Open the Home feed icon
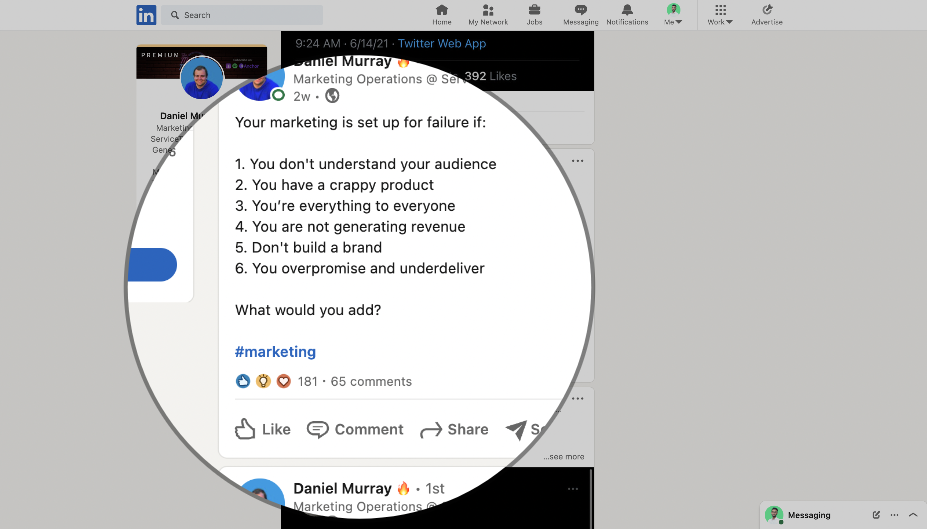Viewport: 927px width, 529px height. click(442, 11)
